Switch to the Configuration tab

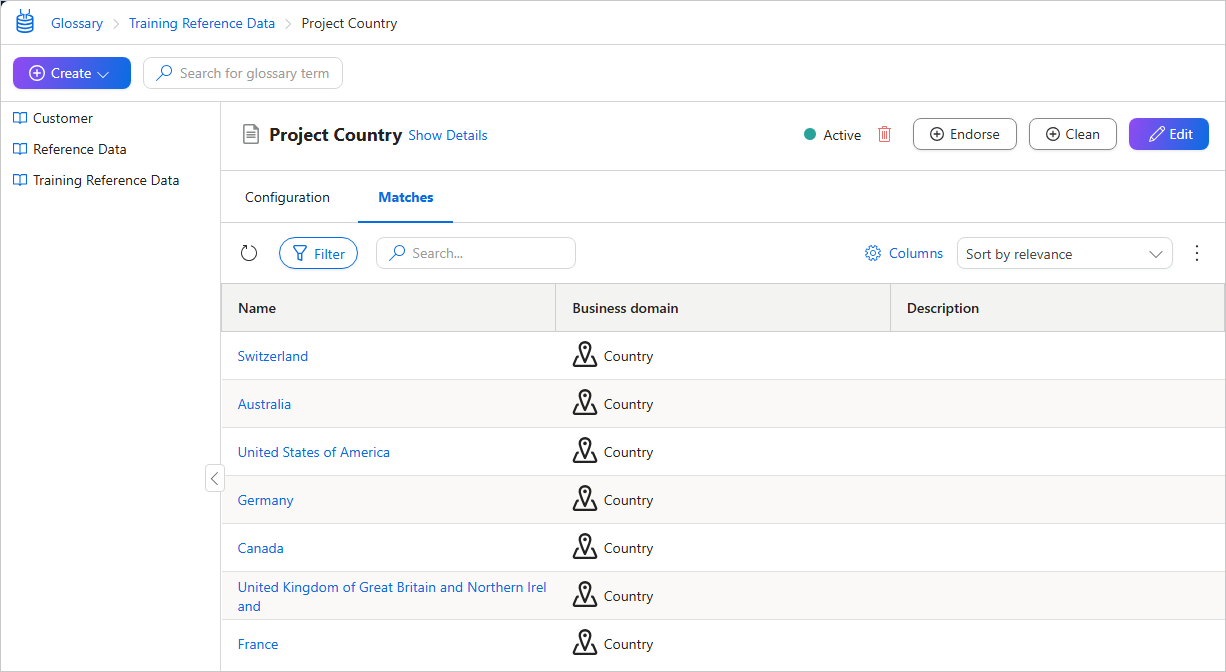point(287,197)
